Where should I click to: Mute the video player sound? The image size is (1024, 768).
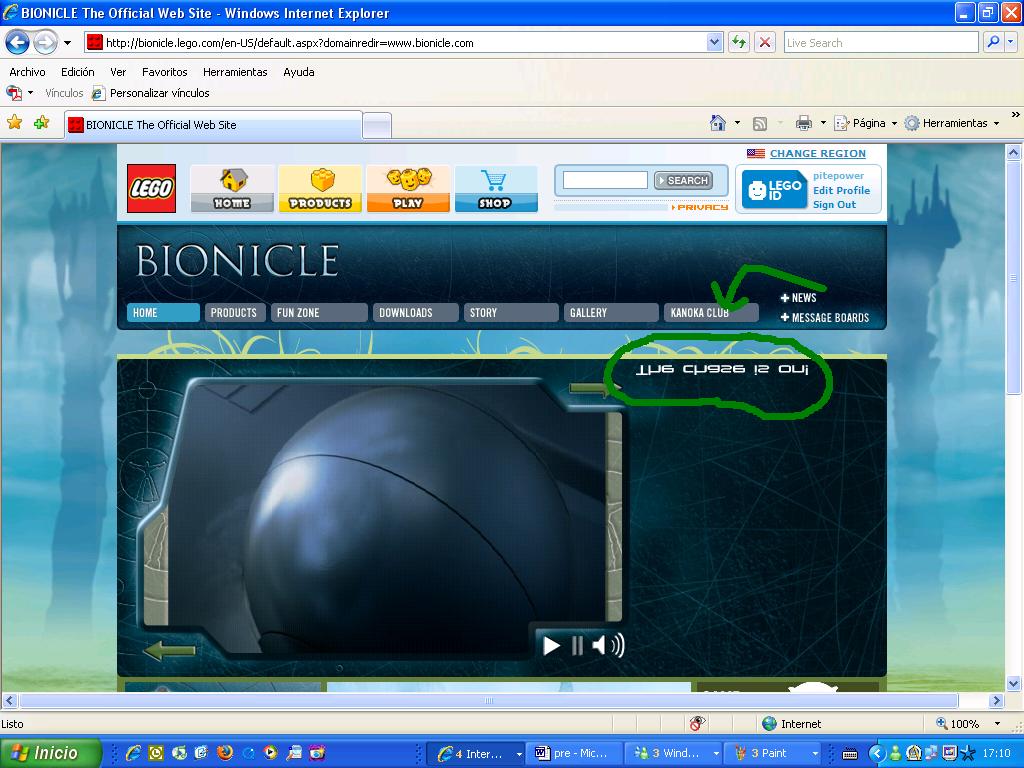coord(608,646)
